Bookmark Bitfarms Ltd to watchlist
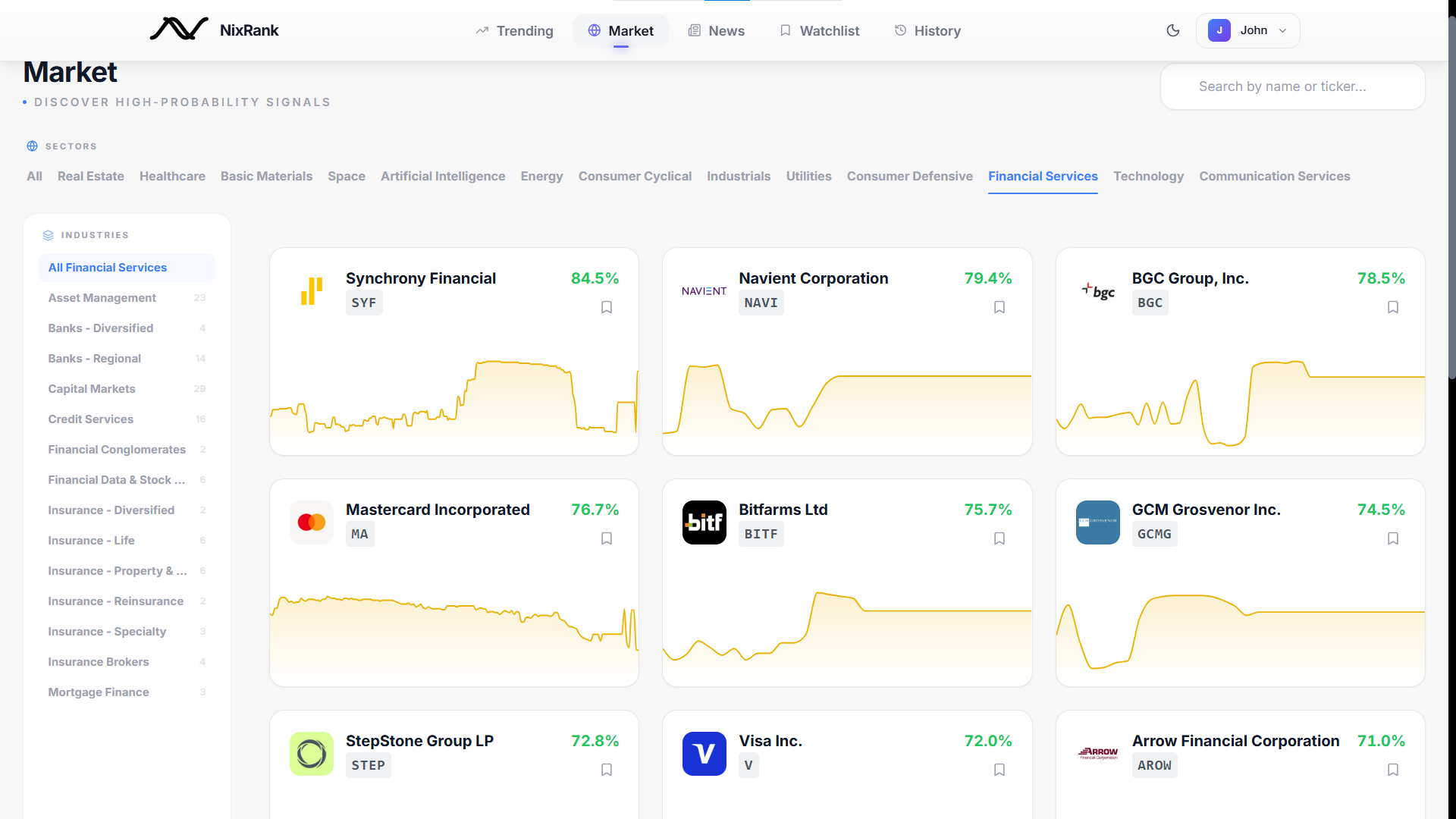Screen dimensions: 1456x819 click(999, 538)
